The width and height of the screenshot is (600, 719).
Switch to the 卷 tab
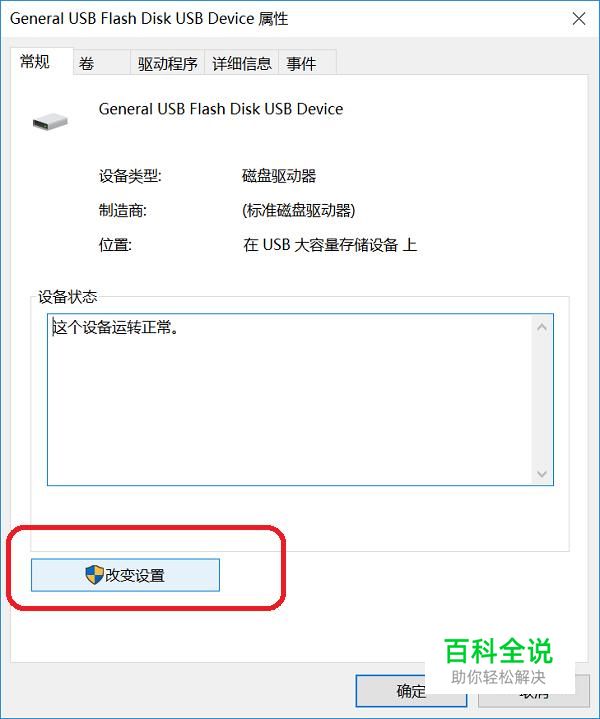[101, 63]
